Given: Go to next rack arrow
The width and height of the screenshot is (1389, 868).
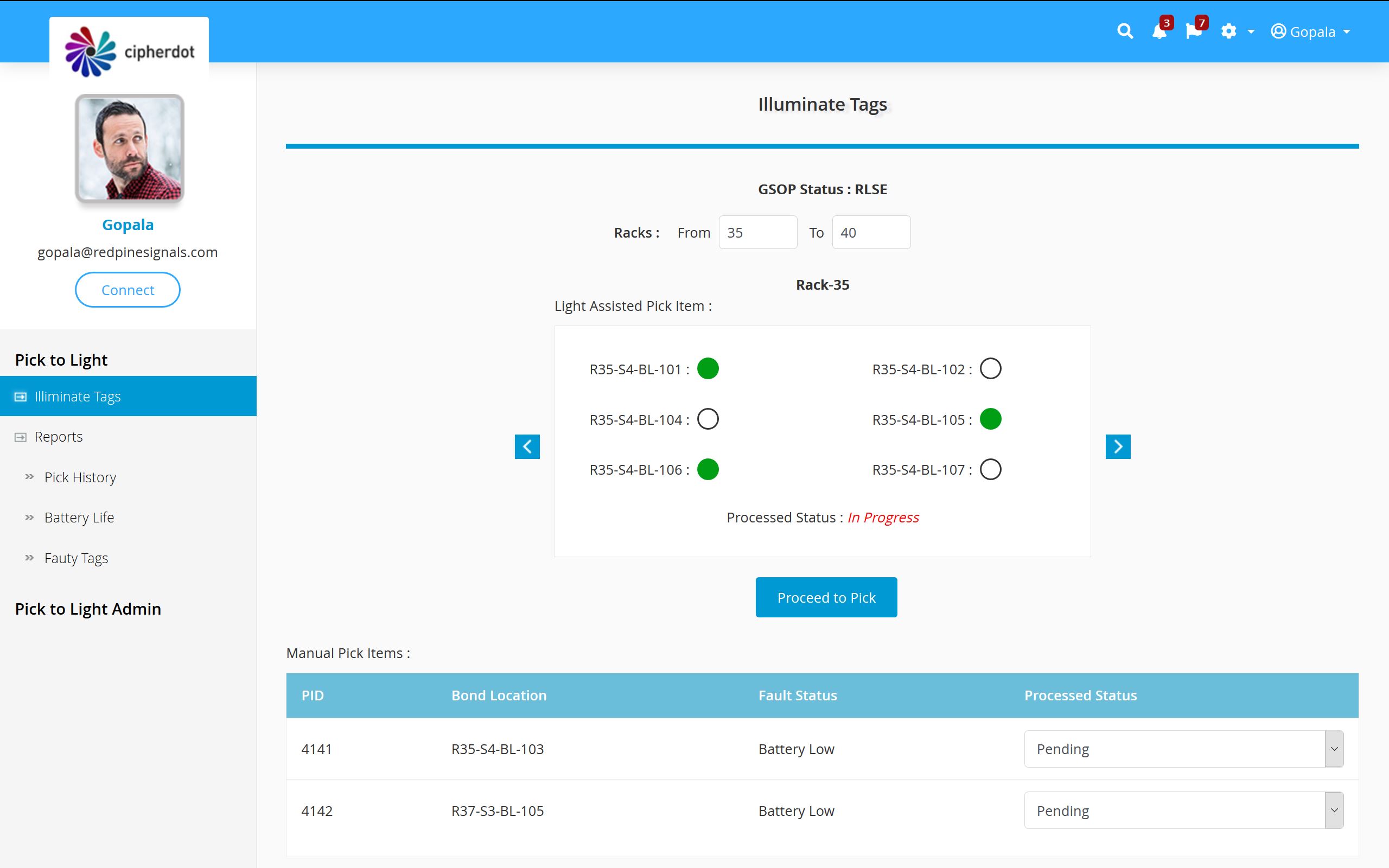Looking at the screenshot, I should pos(1118,446).
